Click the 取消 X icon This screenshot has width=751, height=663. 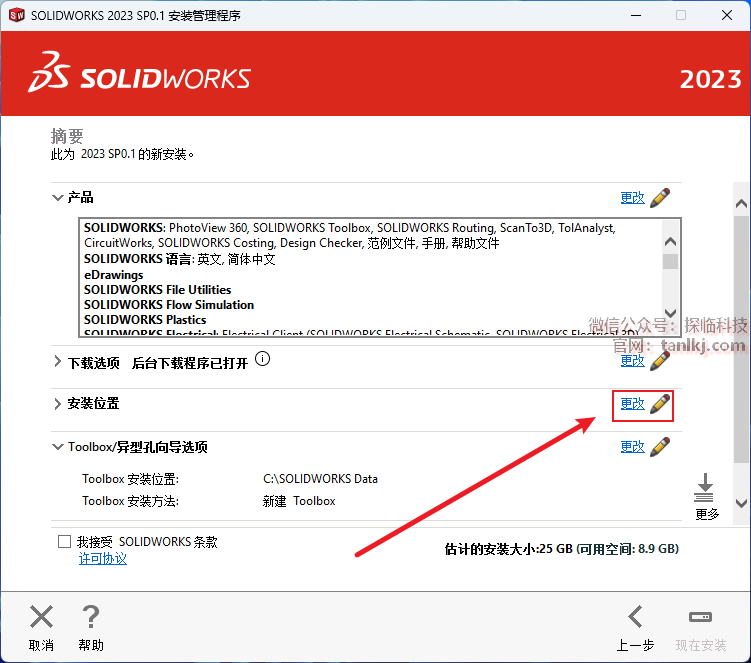(x=41, y=617)
